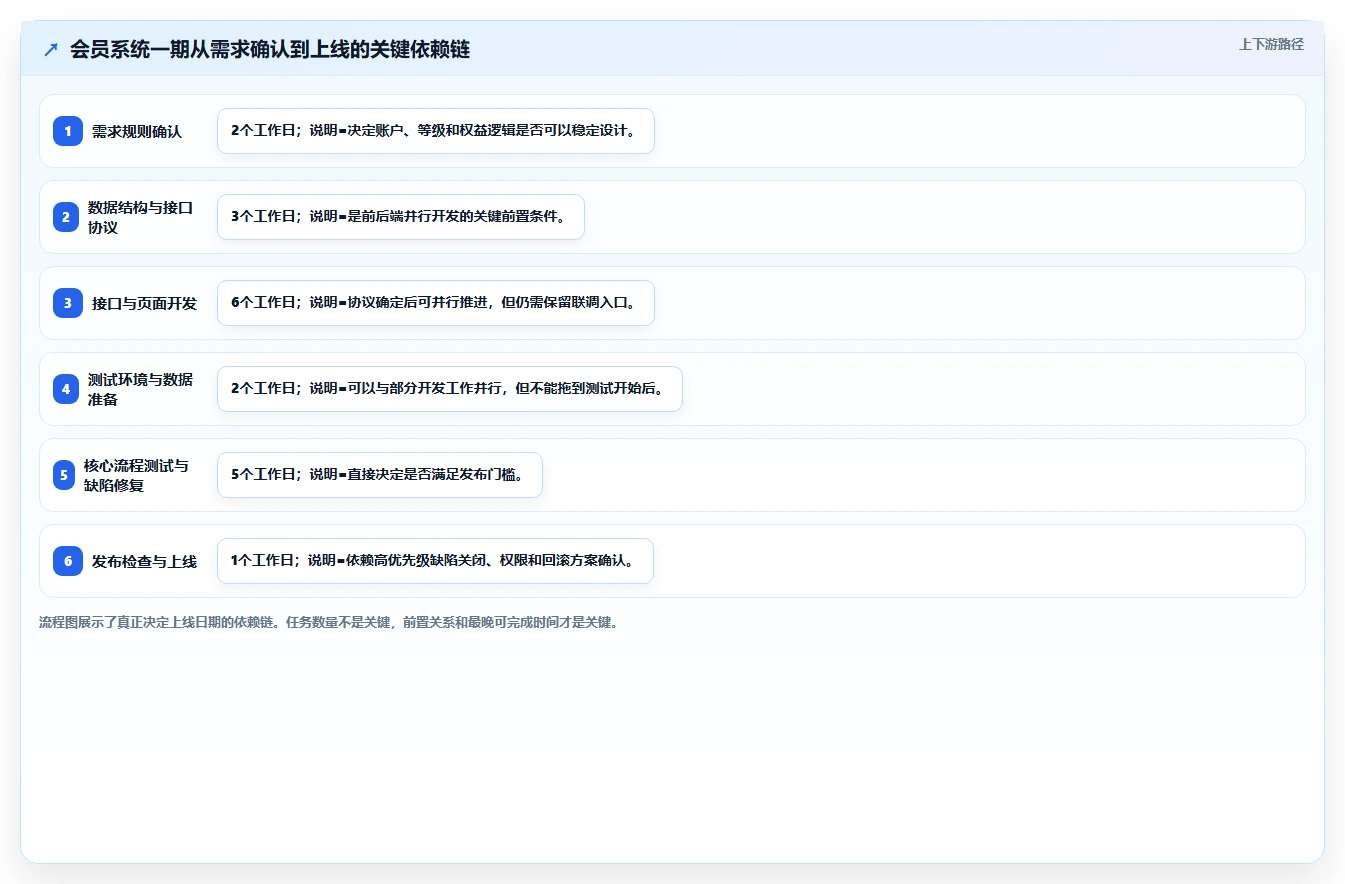
Task: Click step number badge 6
Action: coord(68,561)
